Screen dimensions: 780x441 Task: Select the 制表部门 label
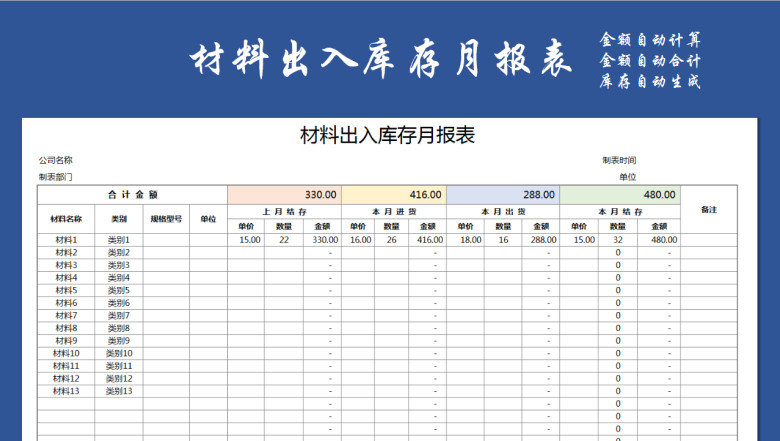[56, 177]
